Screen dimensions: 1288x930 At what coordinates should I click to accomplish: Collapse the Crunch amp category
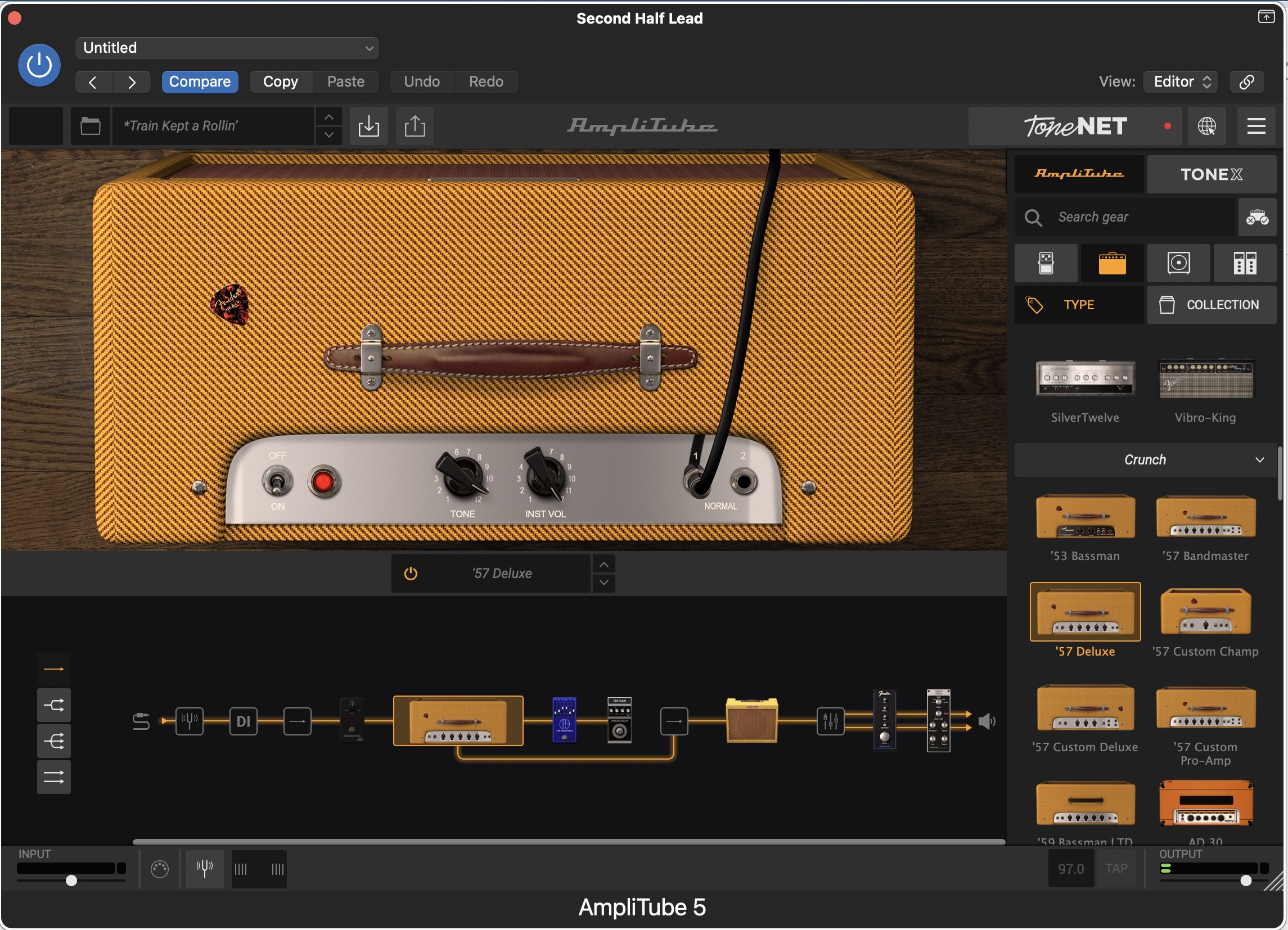[1258, 460]
